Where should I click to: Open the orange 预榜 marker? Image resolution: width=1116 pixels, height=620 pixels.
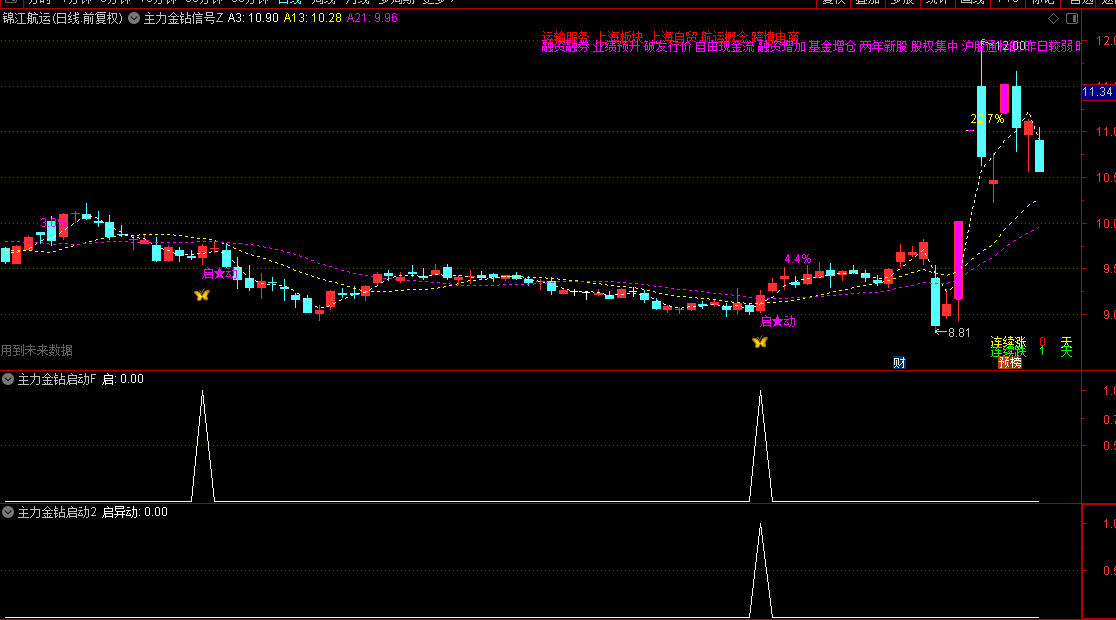(x=1010, y=363)
